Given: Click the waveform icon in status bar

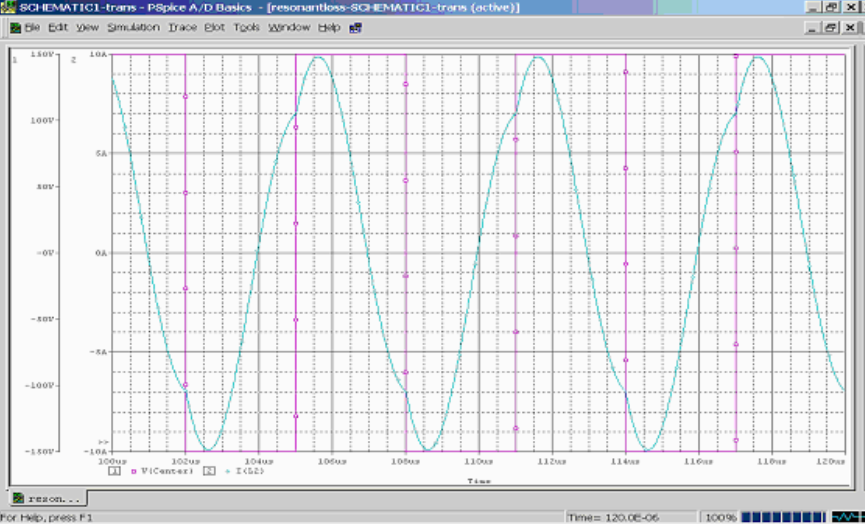Looking at the screenshot, I should pos(847,517).
